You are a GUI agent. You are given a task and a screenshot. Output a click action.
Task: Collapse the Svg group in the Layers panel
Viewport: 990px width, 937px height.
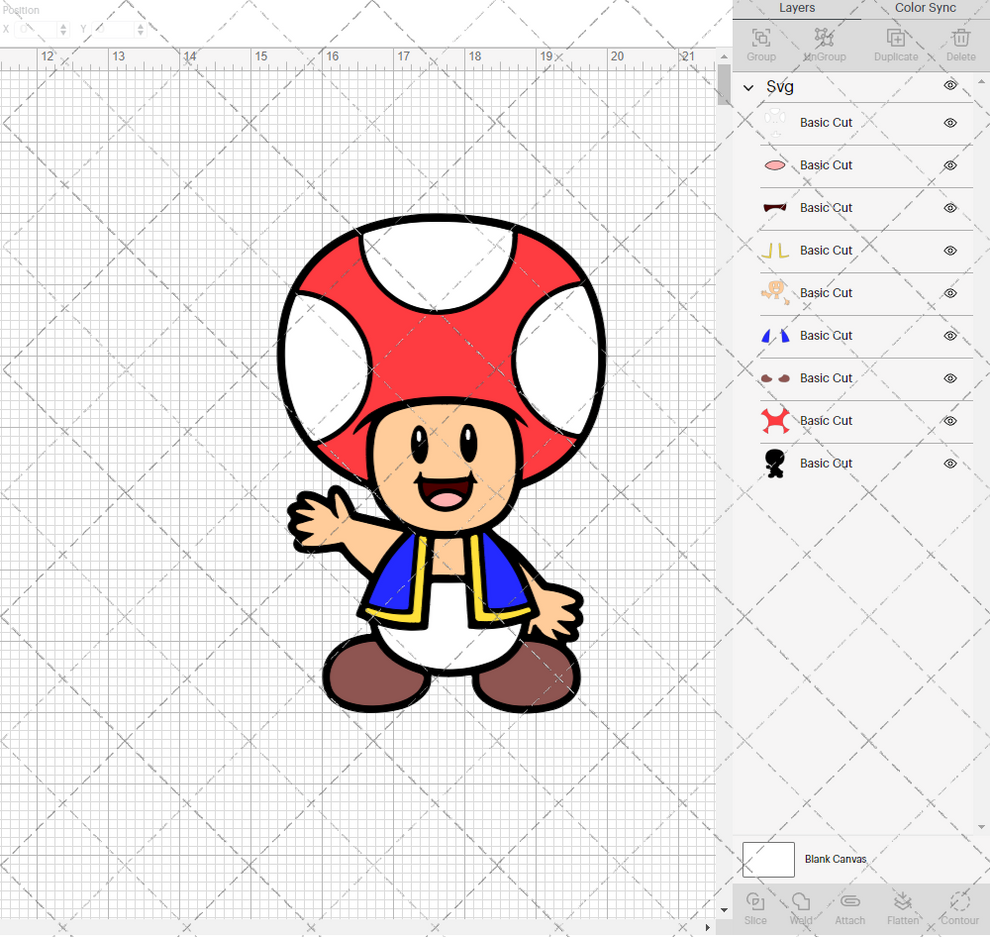click(746, 87)
